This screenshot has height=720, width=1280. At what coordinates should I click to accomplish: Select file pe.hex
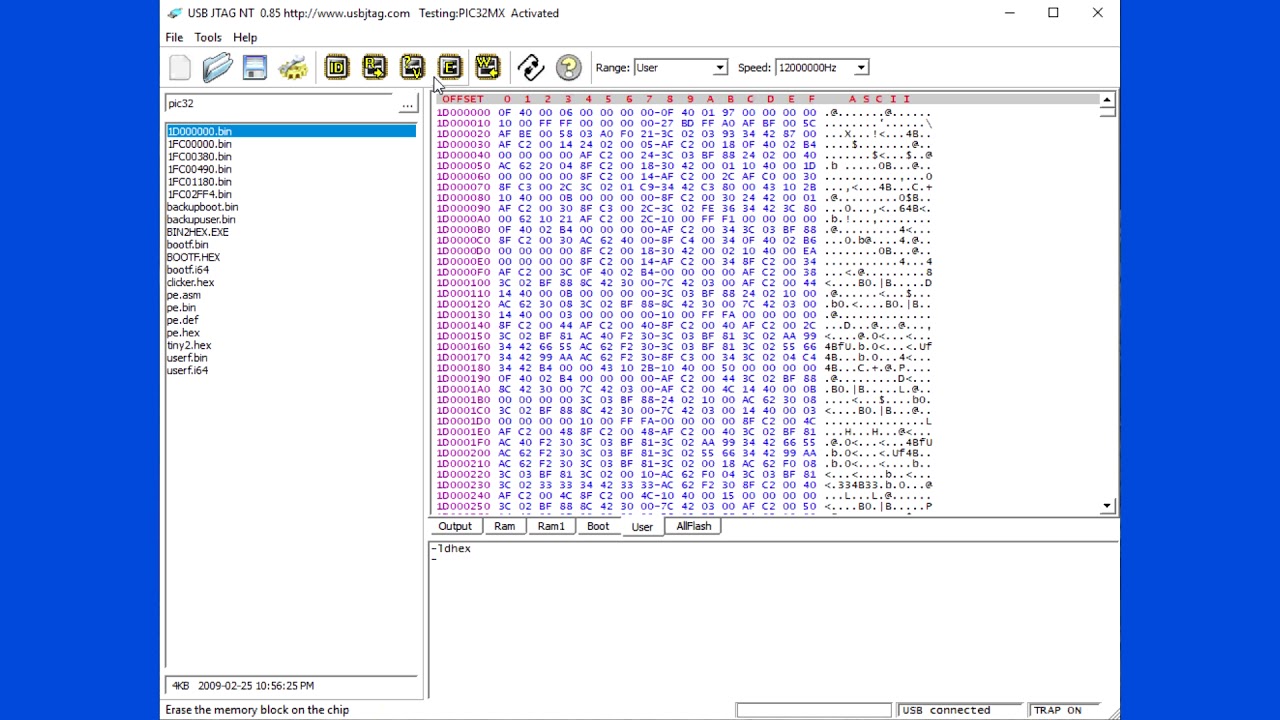point(183,333)
